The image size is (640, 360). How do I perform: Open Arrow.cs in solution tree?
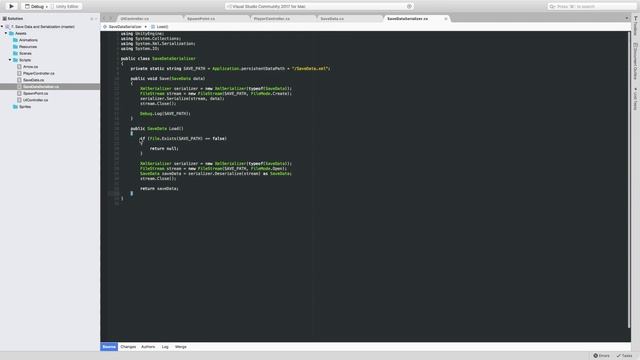(x=31, y=67)
